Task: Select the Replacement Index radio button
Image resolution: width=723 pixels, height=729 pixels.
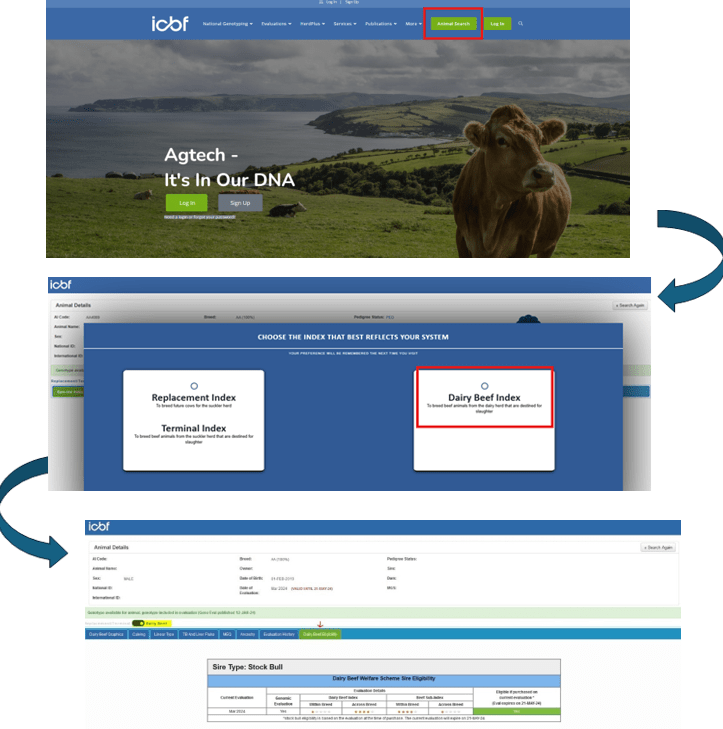Action: tap(194, 385)
